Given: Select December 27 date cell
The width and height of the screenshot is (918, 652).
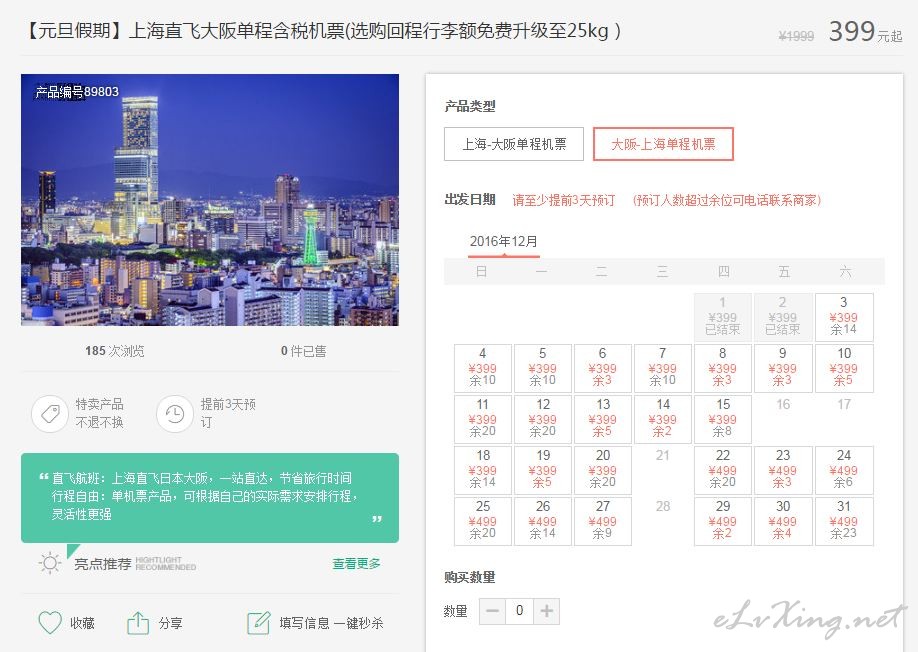Looking at the screenshot, I should [602, 521].
